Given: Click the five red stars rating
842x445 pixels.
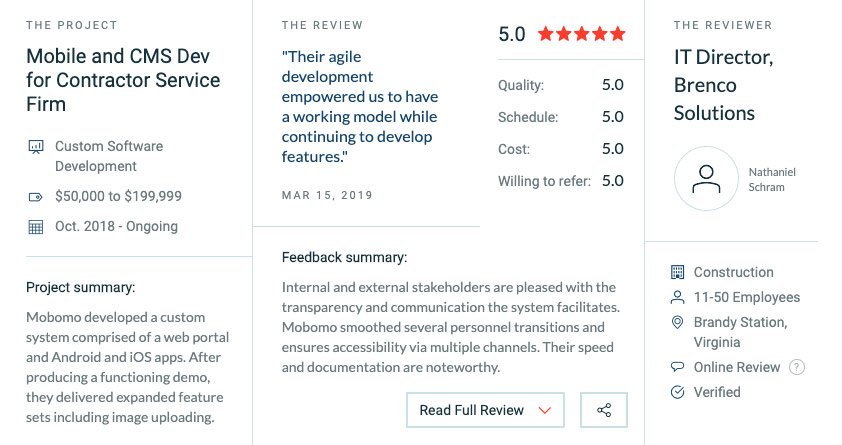Looking at the screenshot, I should (582, 34).
